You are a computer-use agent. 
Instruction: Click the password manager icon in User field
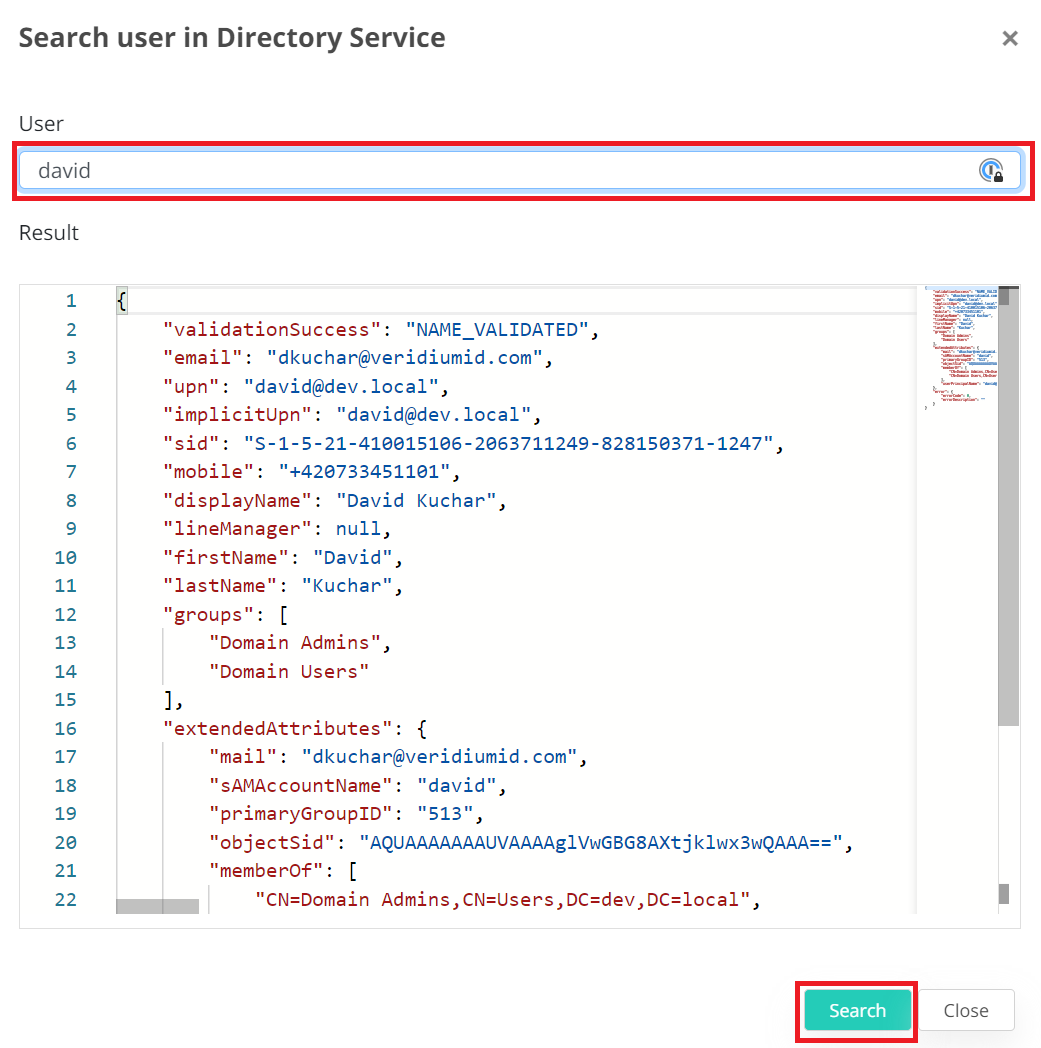(x=990, y=171)
